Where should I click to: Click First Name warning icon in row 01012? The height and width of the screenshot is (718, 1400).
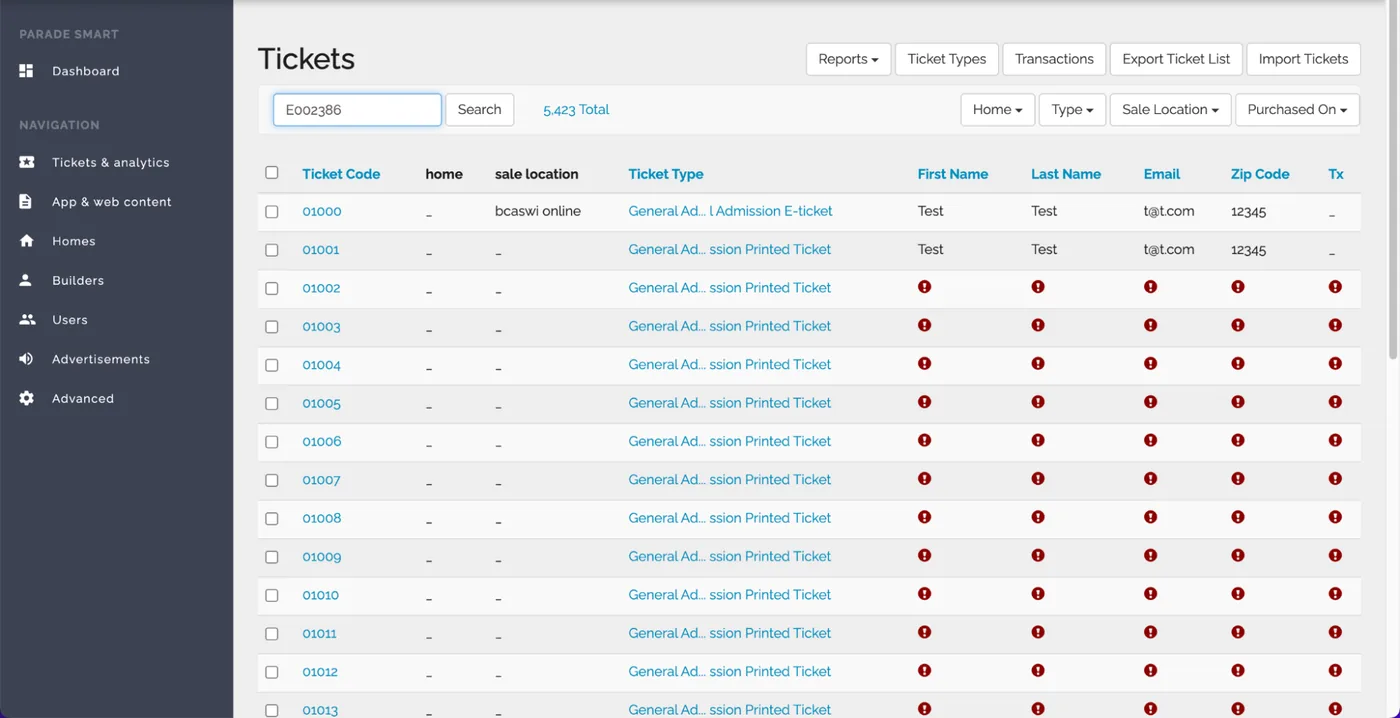click(924, 671)
